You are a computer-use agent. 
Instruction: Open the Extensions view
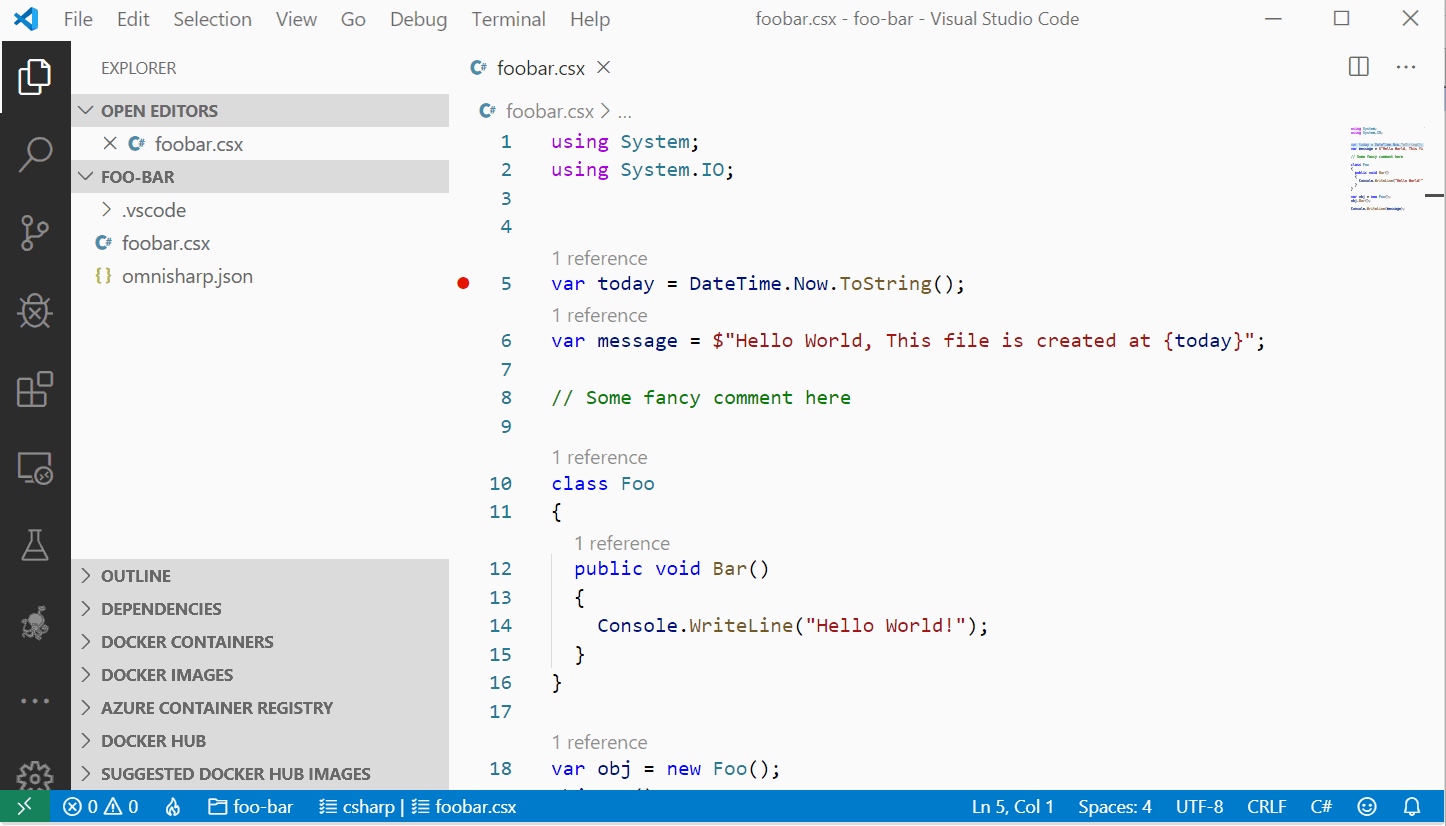coord(35,389)
